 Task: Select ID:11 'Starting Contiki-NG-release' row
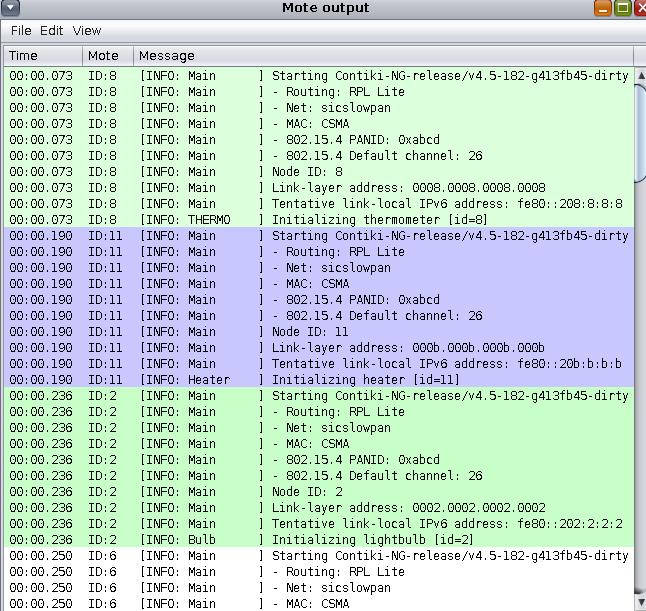click(x=318, y=236)
